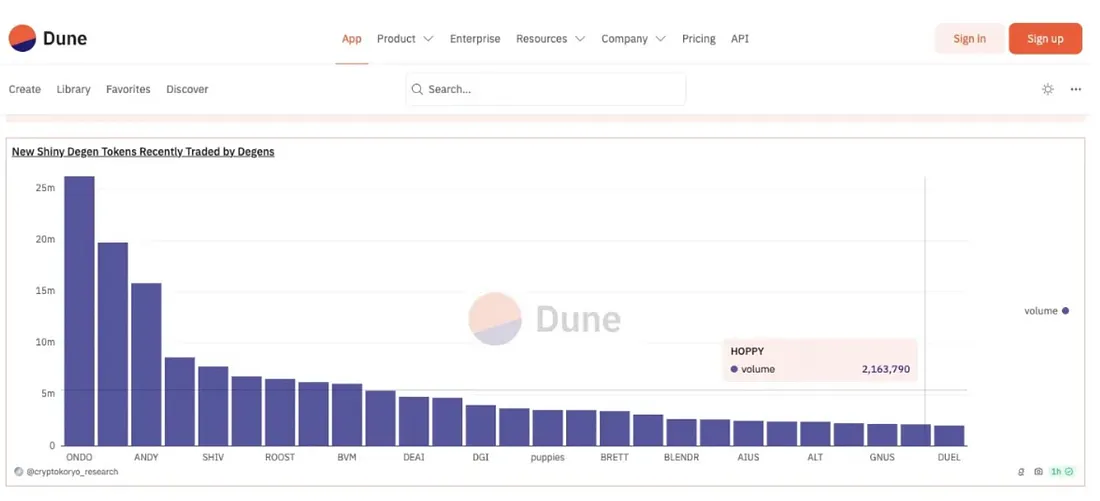Click the Sign in button
This screenshot has height=501, width=1100.
tap(970, 39)
